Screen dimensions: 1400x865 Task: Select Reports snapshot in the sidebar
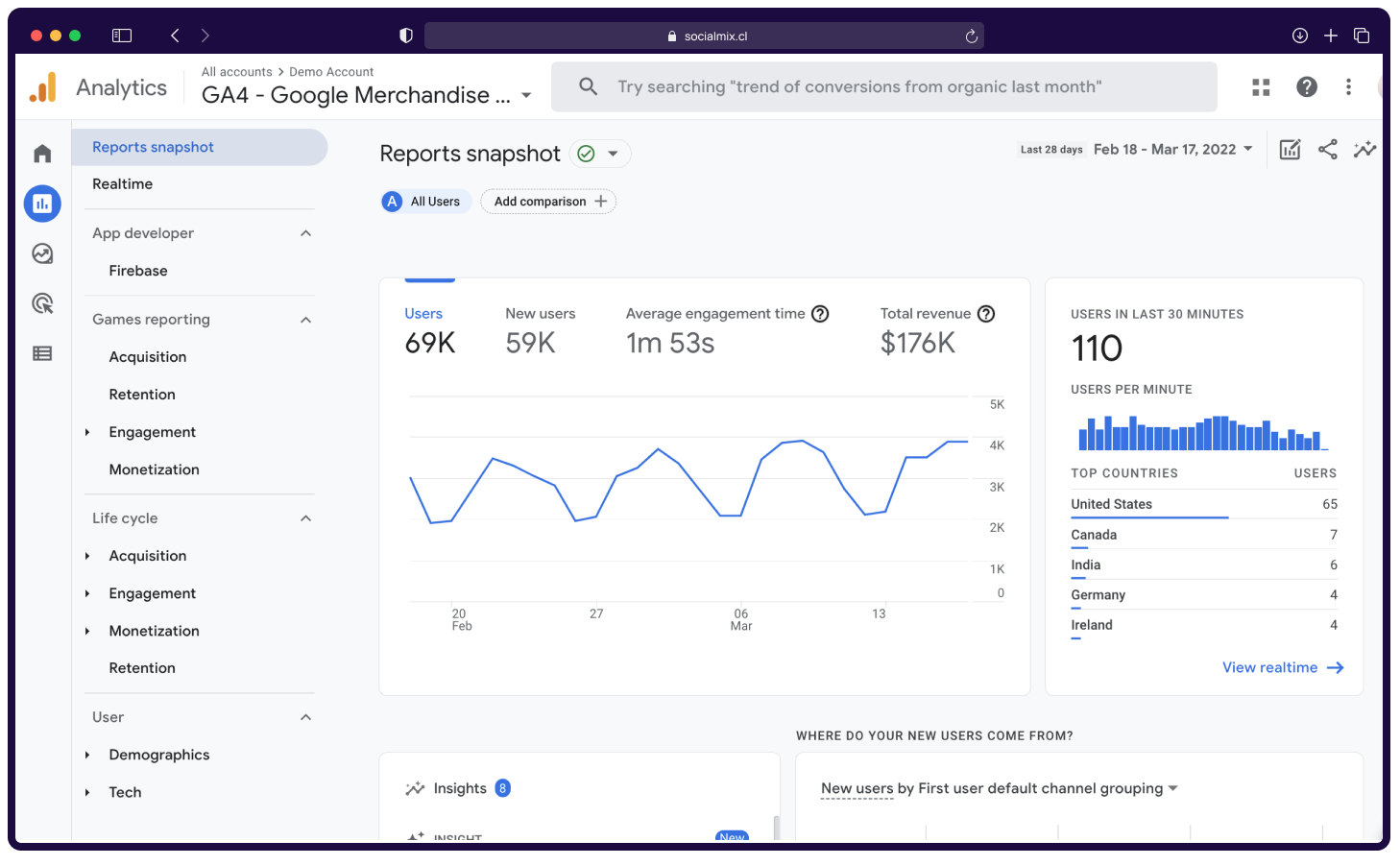(200, 147)
